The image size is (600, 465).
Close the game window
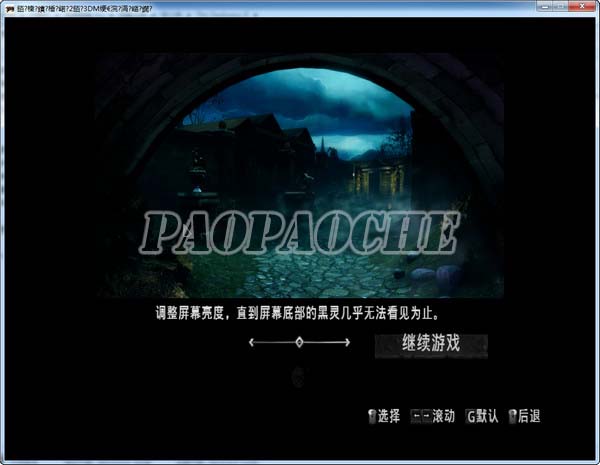click(582, 6)
